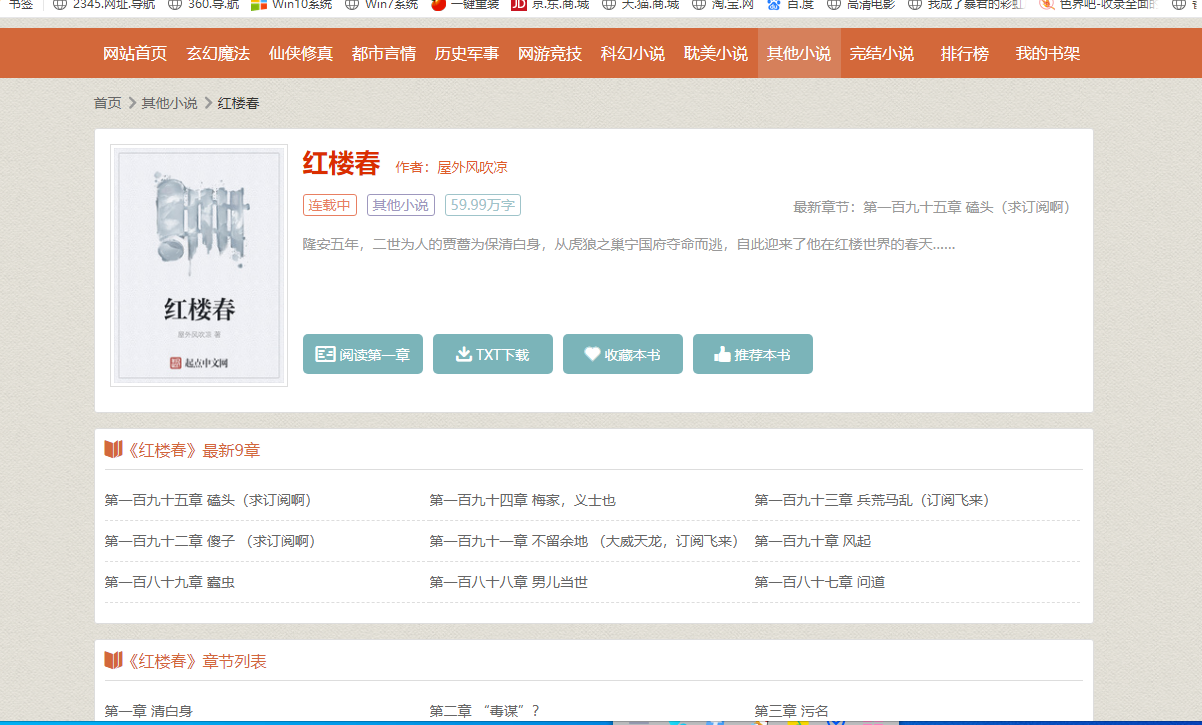The width and height of the screenshot is (1202, 725).
Task: Switch to the 玄幻魔法 category tab
Action: [218, 53]
